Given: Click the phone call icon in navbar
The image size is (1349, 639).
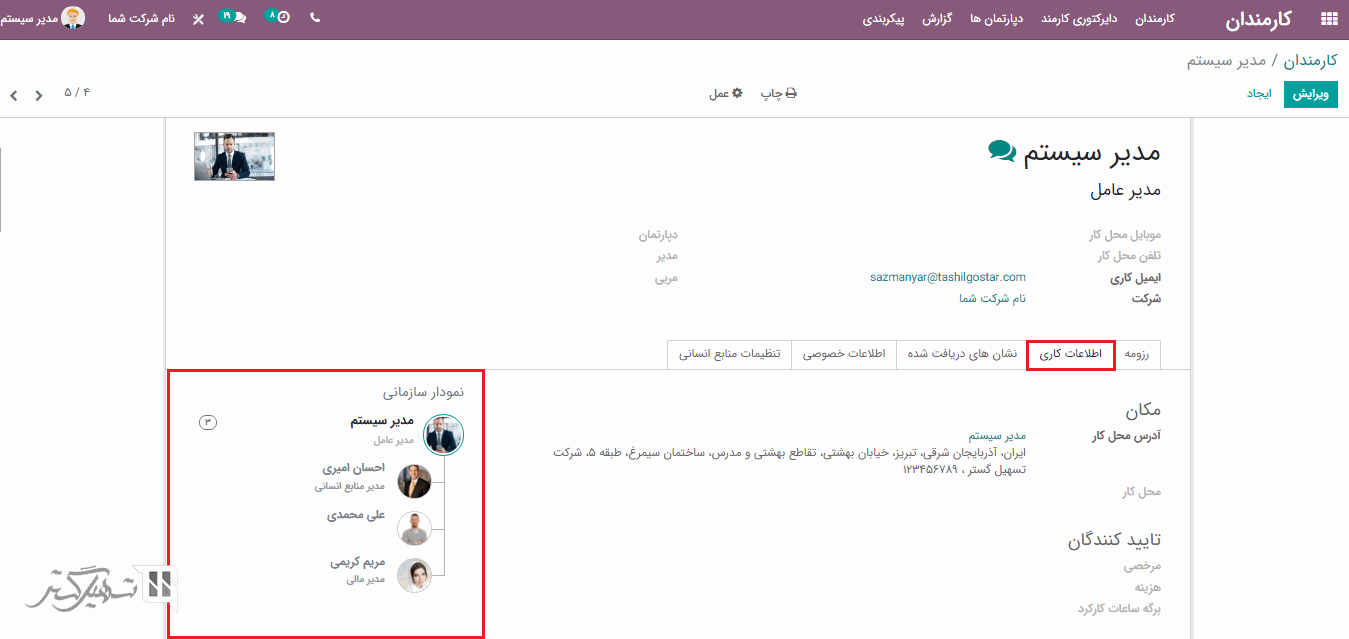Looking at the screenshot, I should pos(315,18).
